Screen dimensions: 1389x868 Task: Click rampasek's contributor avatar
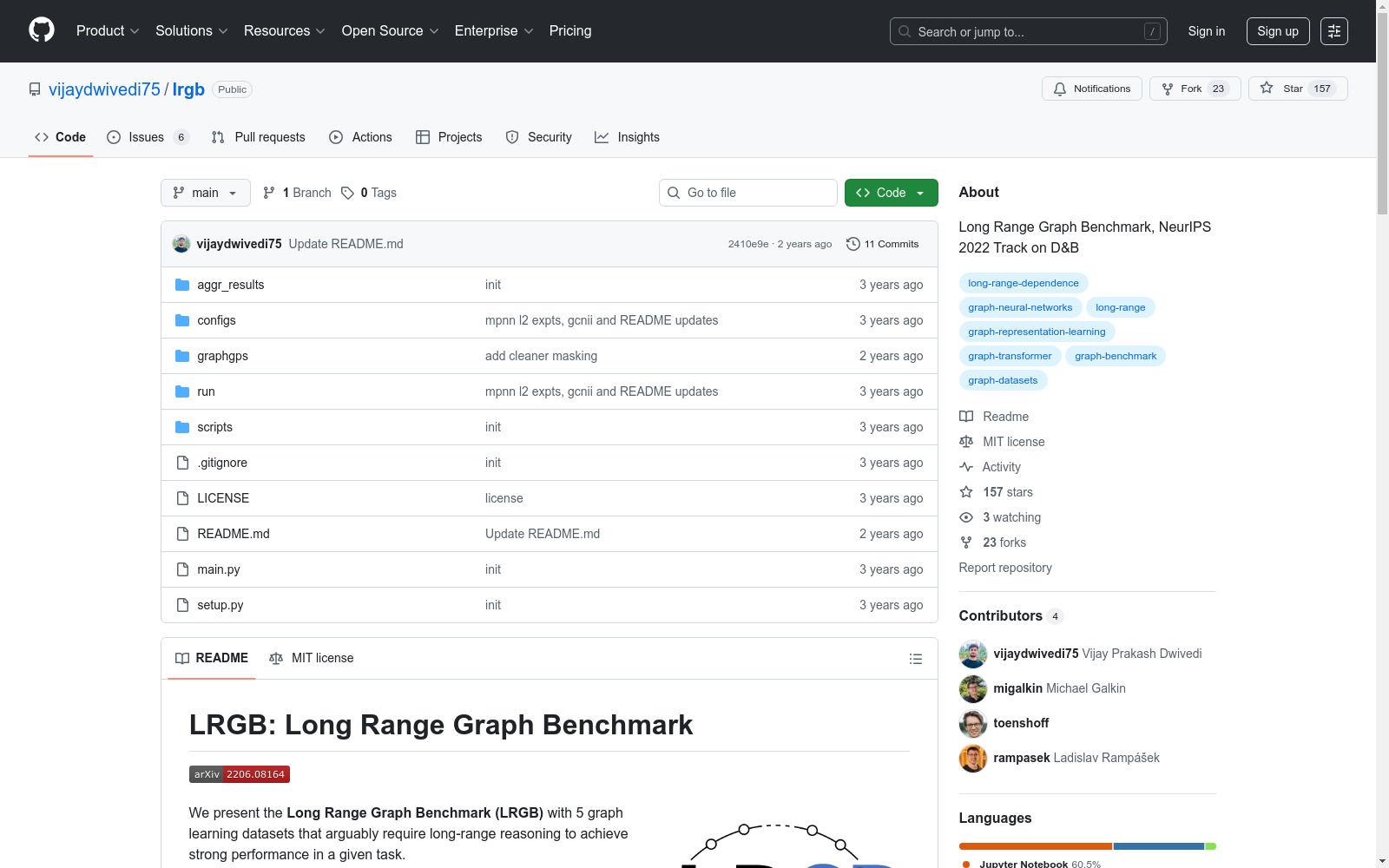click(973, 759)
